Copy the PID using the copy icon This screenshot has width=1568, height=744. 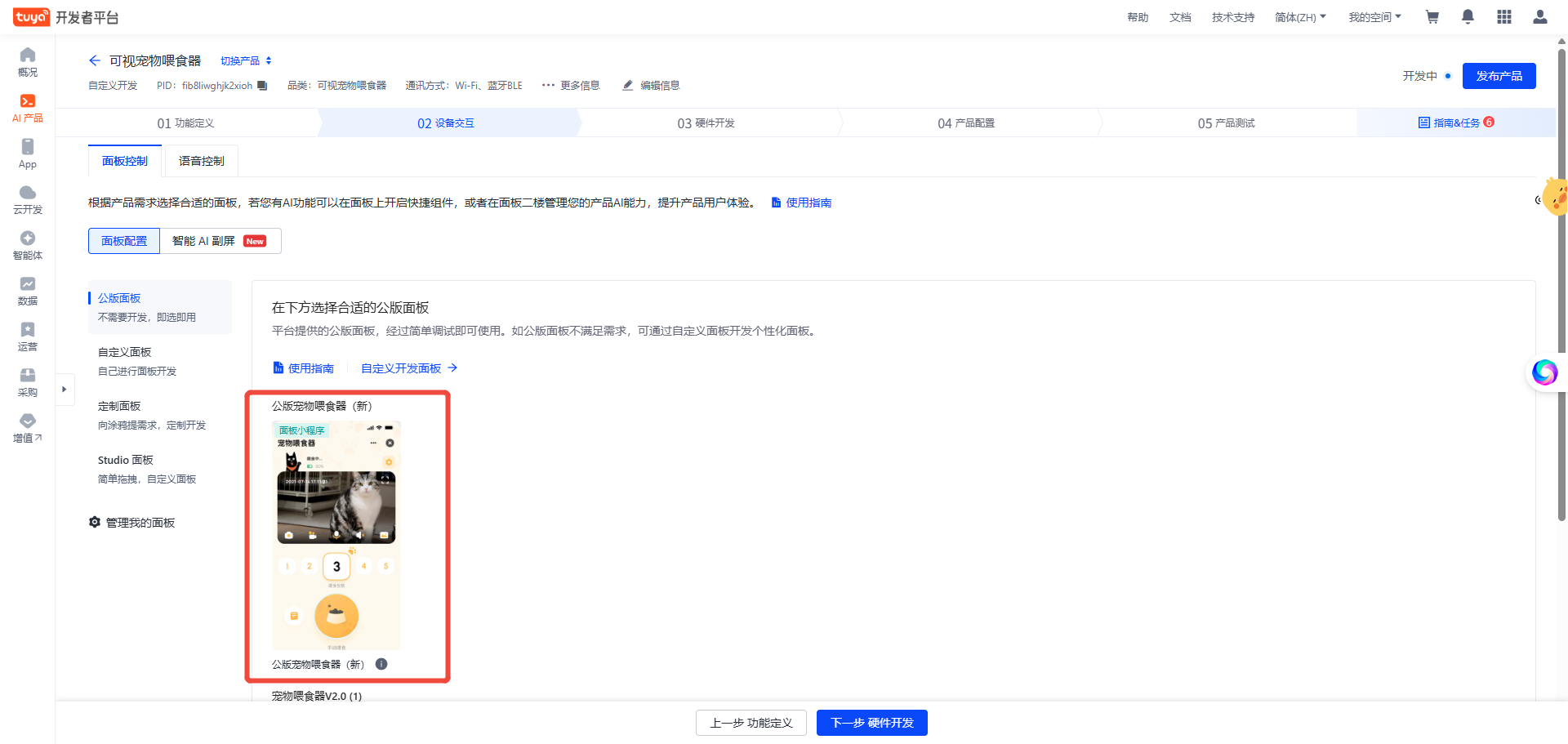(261, 85)
